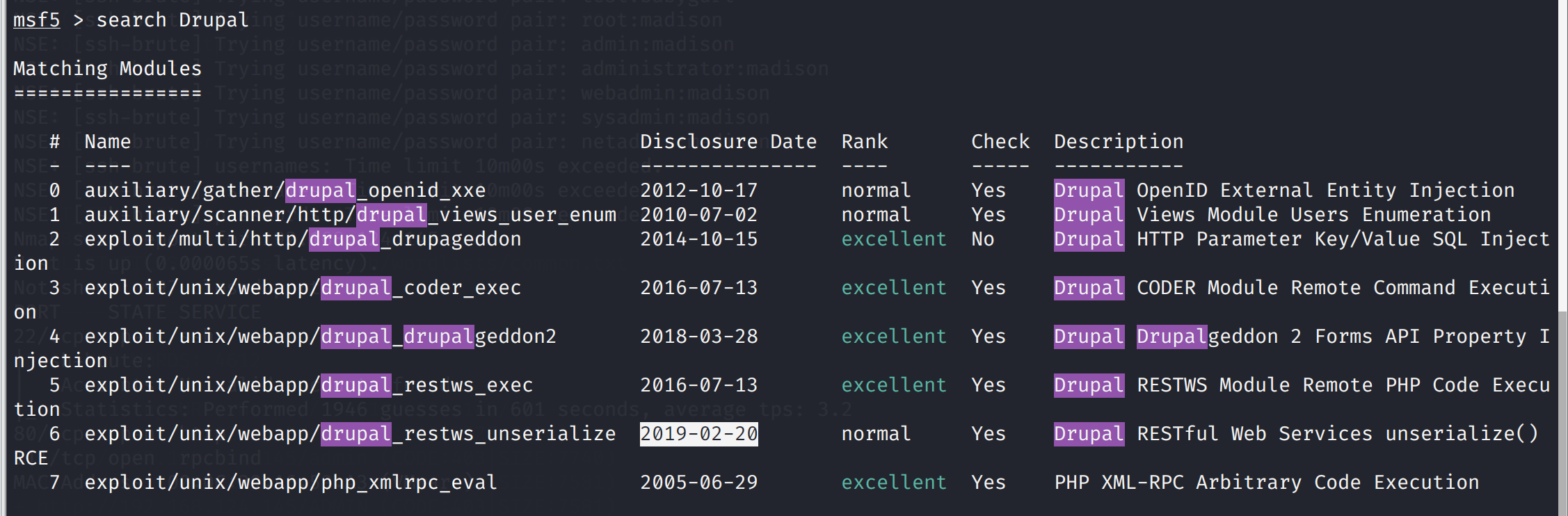This screenshot has width=1568, height=516.
Task: Click the 'search Drupal' command text
Action: [173, 20]
